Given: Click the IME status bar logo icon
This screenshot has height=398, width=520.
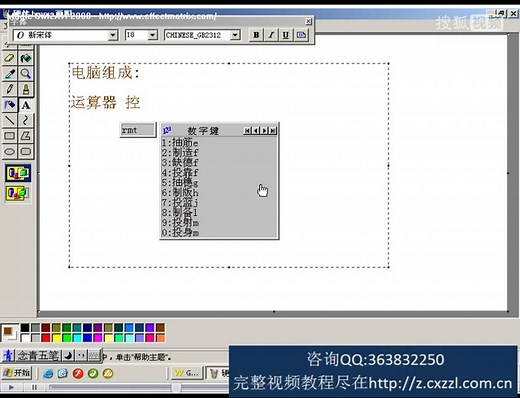Looking at the screenshot, I should point(9,356).
